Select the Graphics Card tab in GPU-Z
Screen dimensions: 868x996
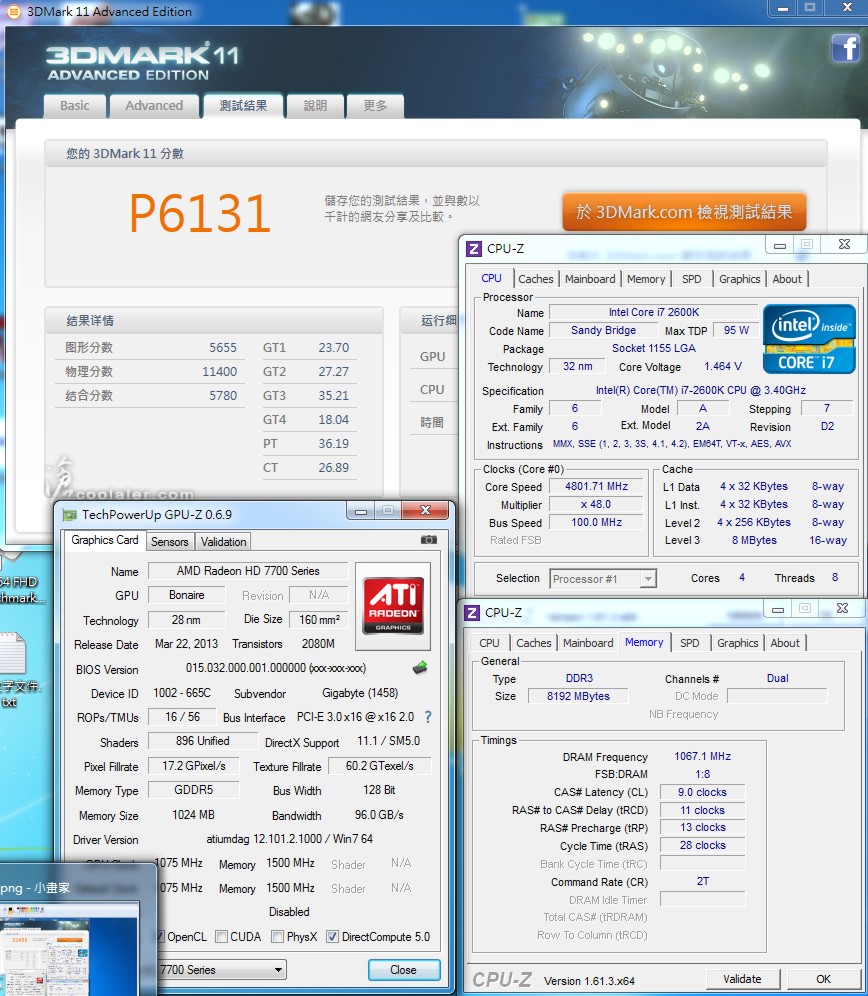click(x=105, y=540)
